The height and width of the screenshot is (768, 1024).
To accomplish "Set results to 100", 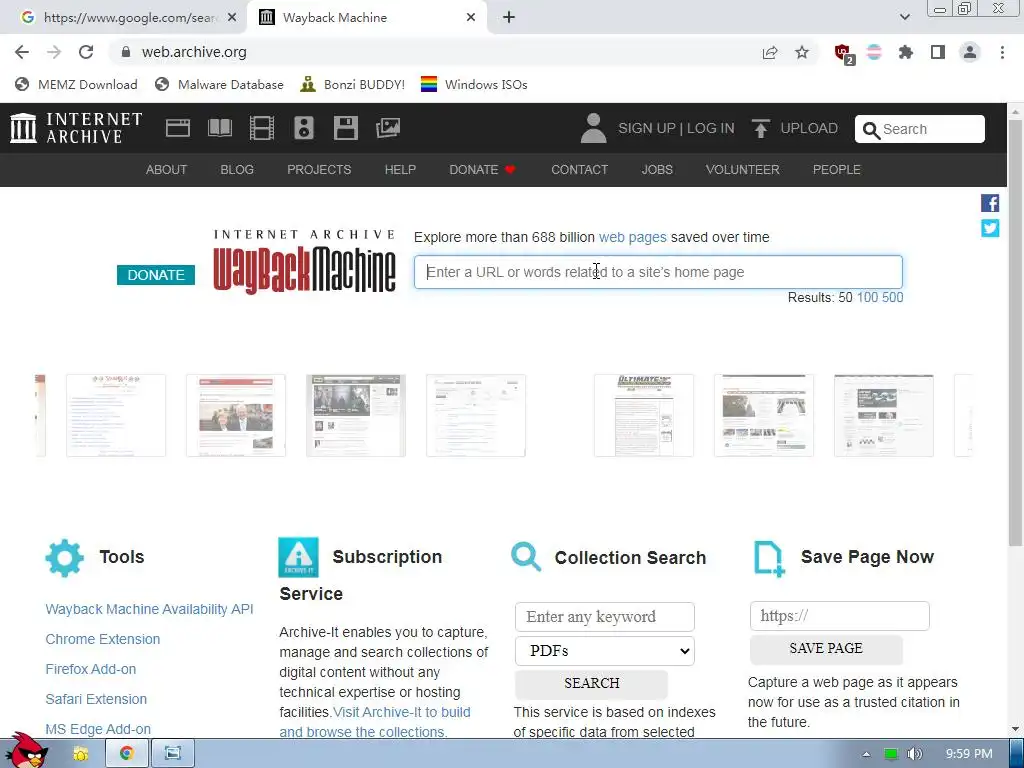I will (867, 298).
